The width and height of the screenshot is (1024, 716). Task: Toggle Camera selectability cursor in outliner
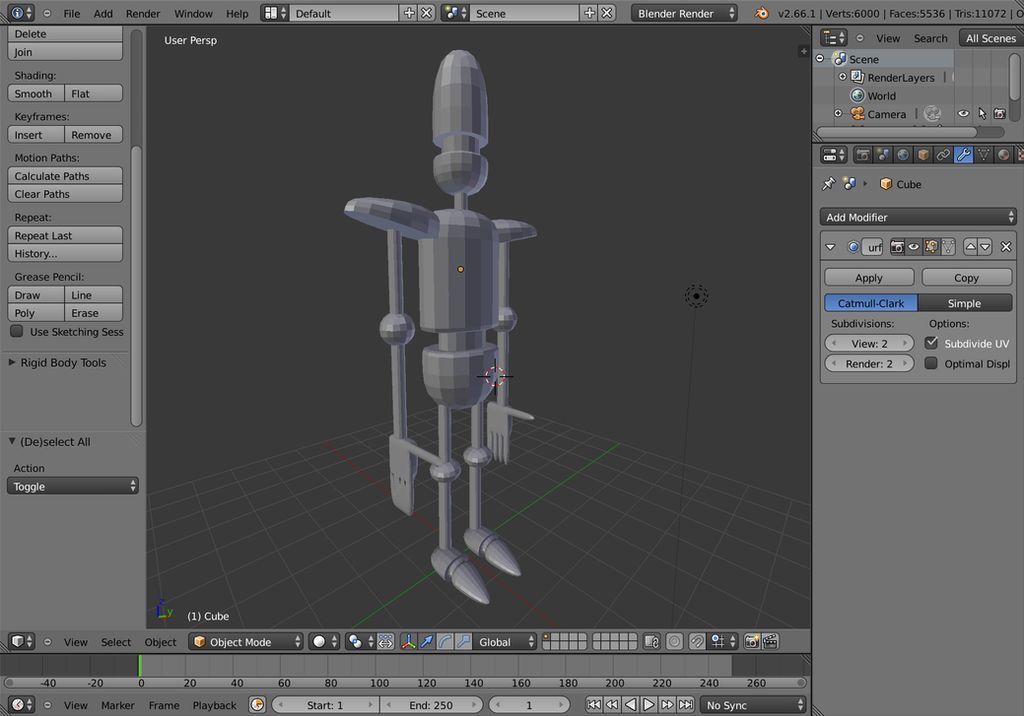(x=982, y=114)
